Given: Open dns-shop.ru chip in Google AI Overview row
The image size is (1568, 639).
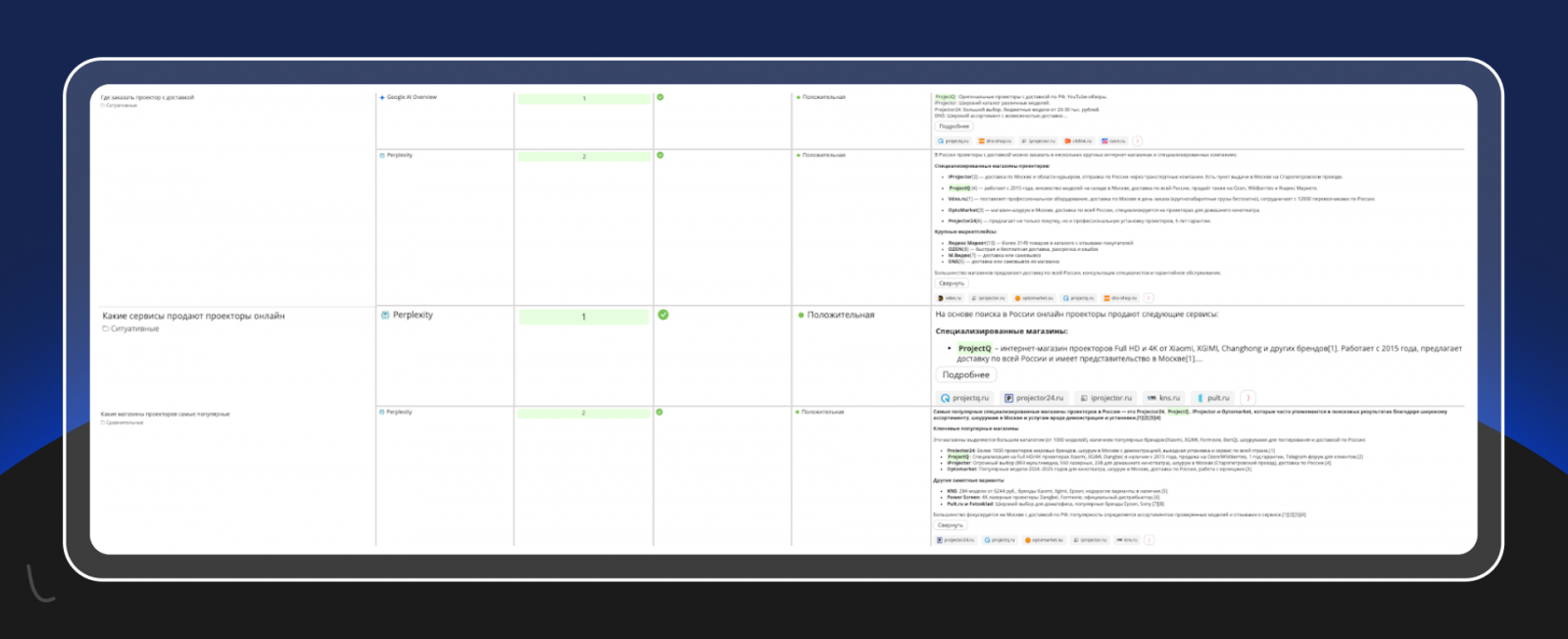Looking at the screenshot, I should (995, 141).
